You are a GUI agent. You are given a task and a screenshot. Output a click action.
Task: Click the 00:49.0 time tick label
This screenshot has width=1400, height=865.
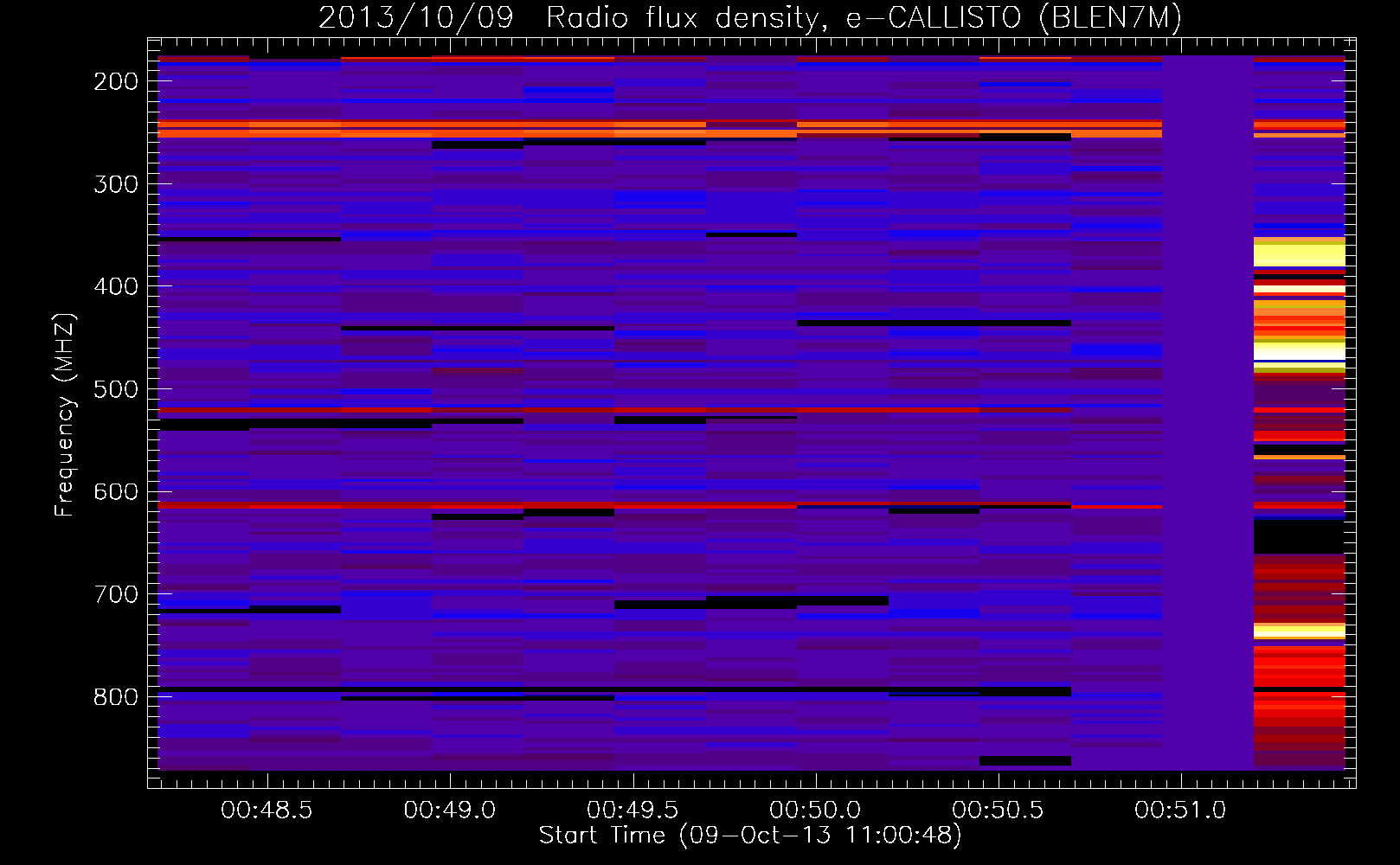coord(450,810)
